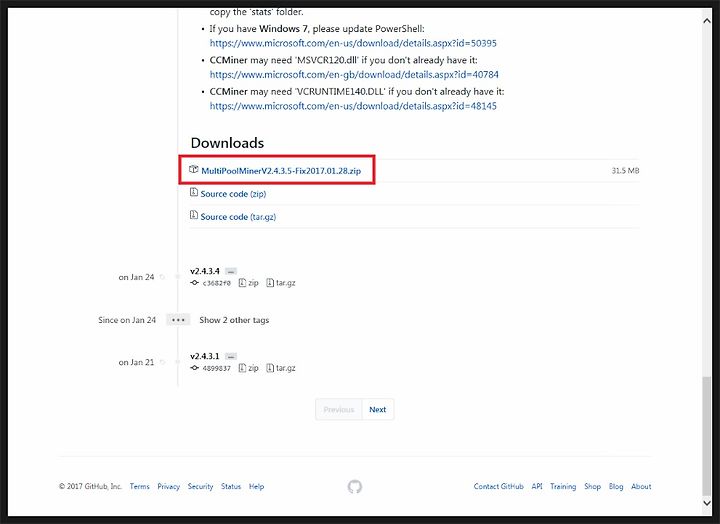Download tar.gz for v2.4.3.1
720x524 pixels.
click(281, 368)
